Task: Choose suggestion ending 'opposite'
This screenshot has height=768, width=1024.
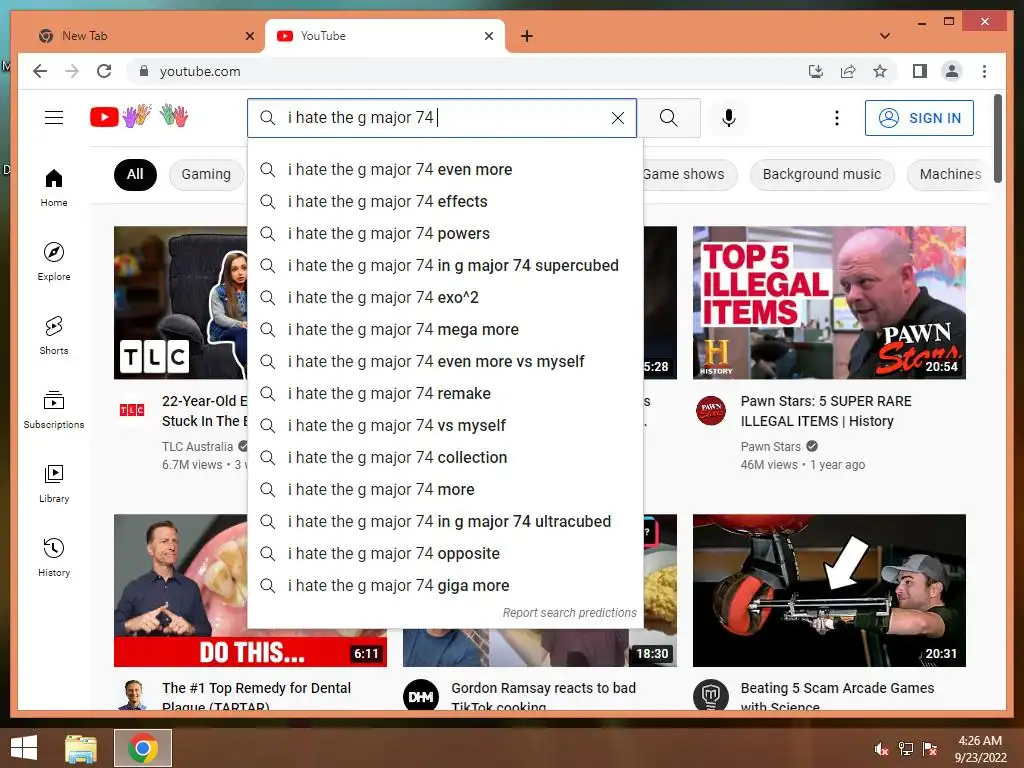Action: 445,554
